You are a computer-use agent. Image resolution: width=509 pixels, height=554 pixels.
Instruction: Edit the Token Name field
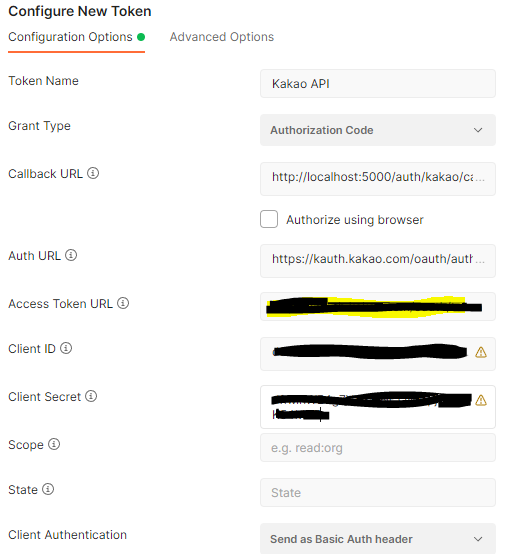(378, 84)
